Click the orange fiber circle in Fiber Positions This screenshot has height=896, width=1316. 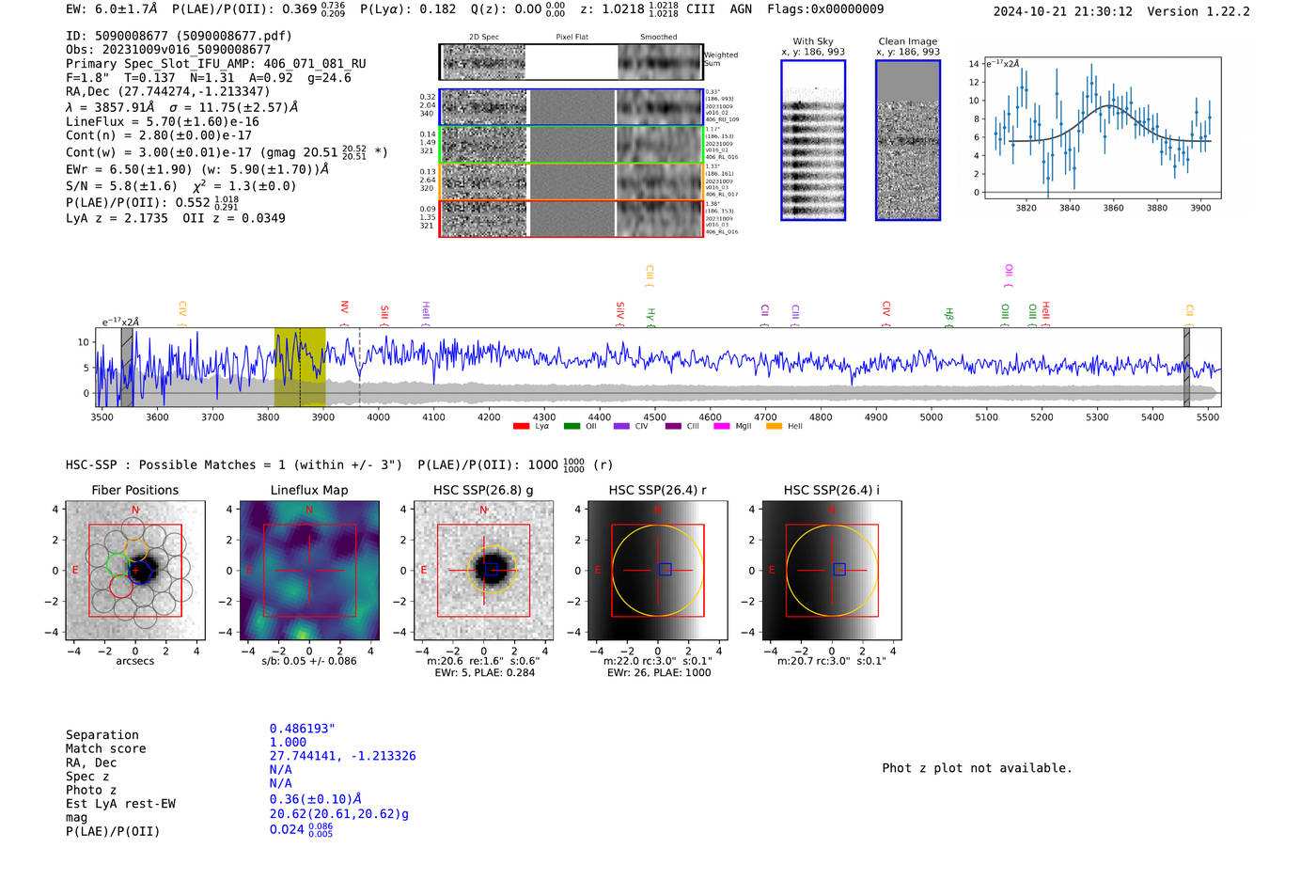(x=135, y=548)
